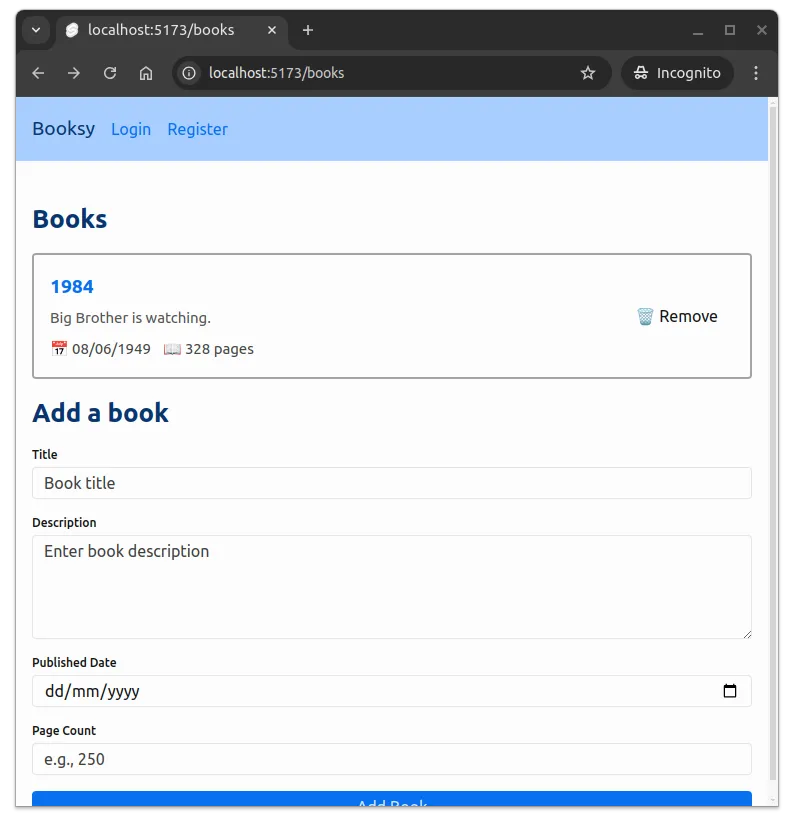The image size is (794, 838).
Task: Click into the Title input field
Action: tap(391, 483)
